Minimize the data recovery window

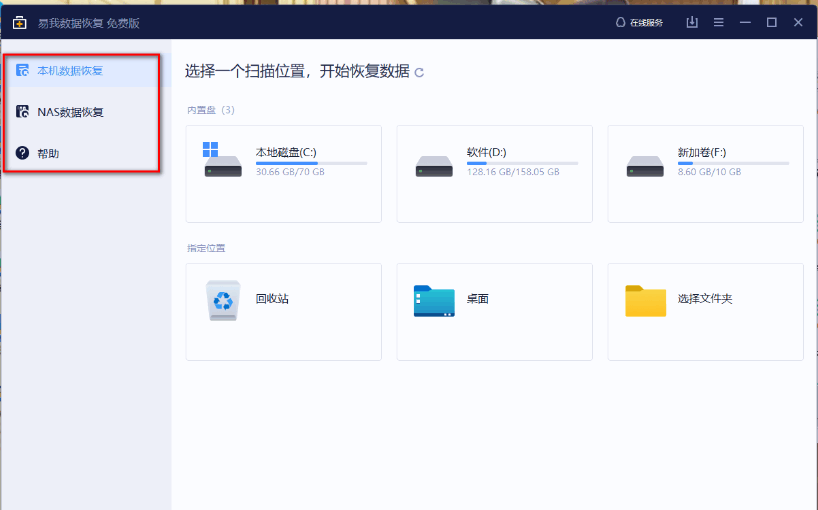pos(745,22)
